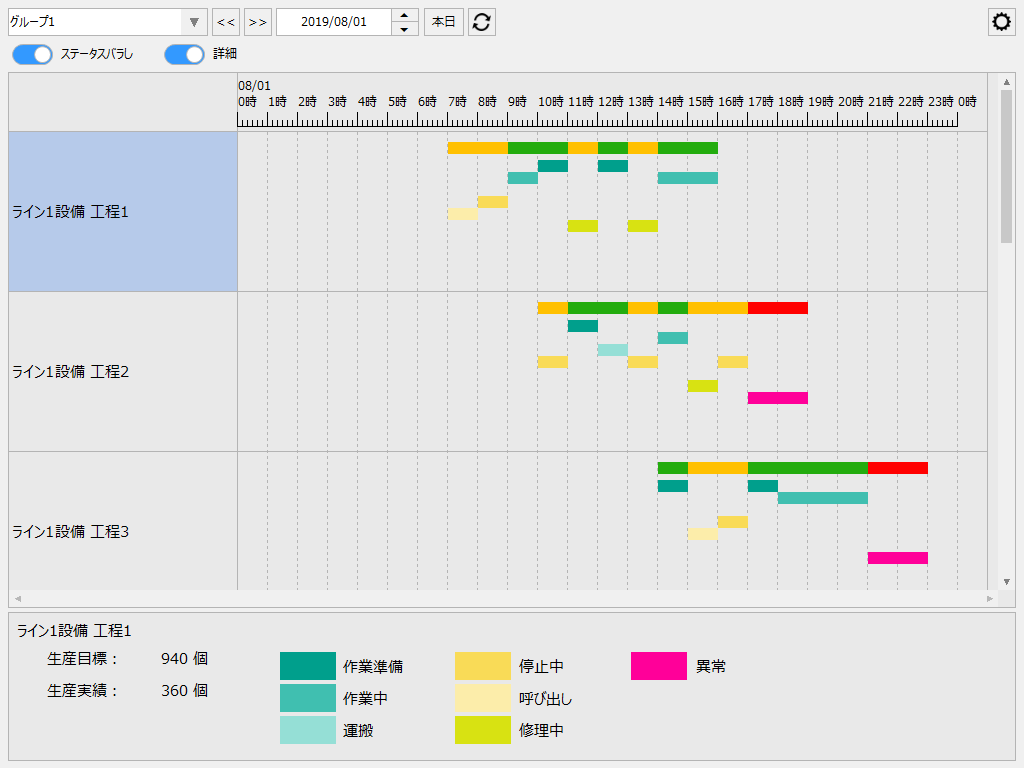The height and width of the screenshot is (768, 1024).
Task: Click the 異常 pink legend swatch
Action: click(657, 665)
